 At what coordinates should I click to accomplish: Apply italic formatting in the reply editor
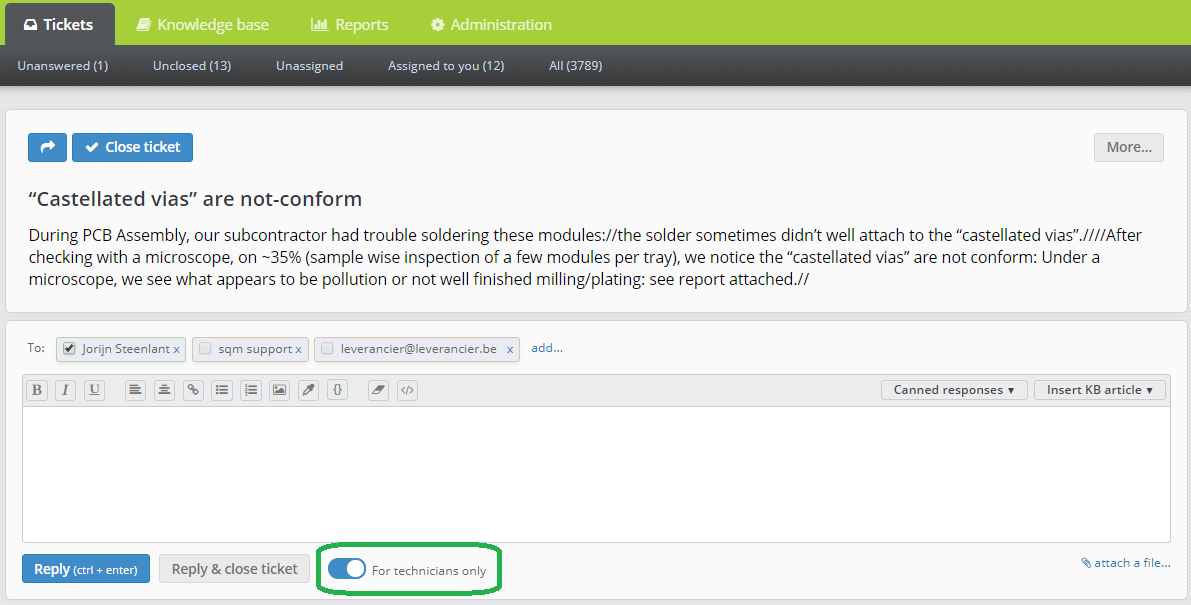[65, 390]
